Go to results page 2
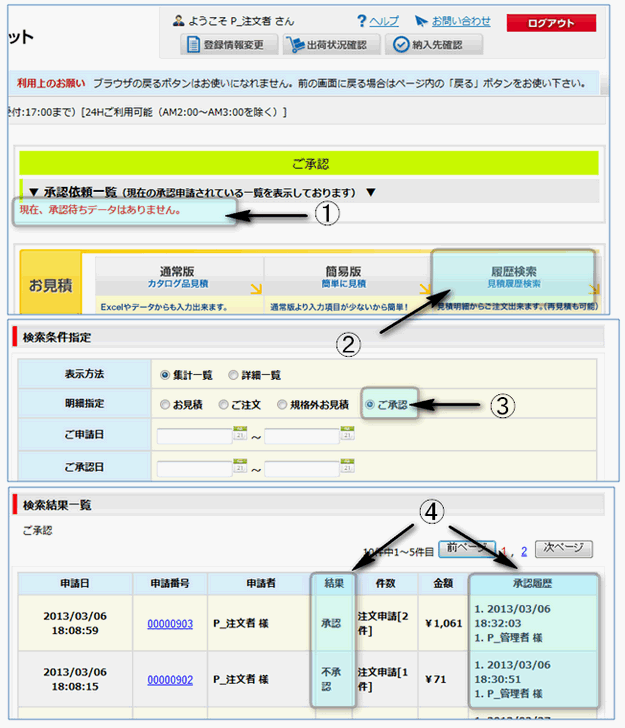Screen dimensions: 625x728 524,551
